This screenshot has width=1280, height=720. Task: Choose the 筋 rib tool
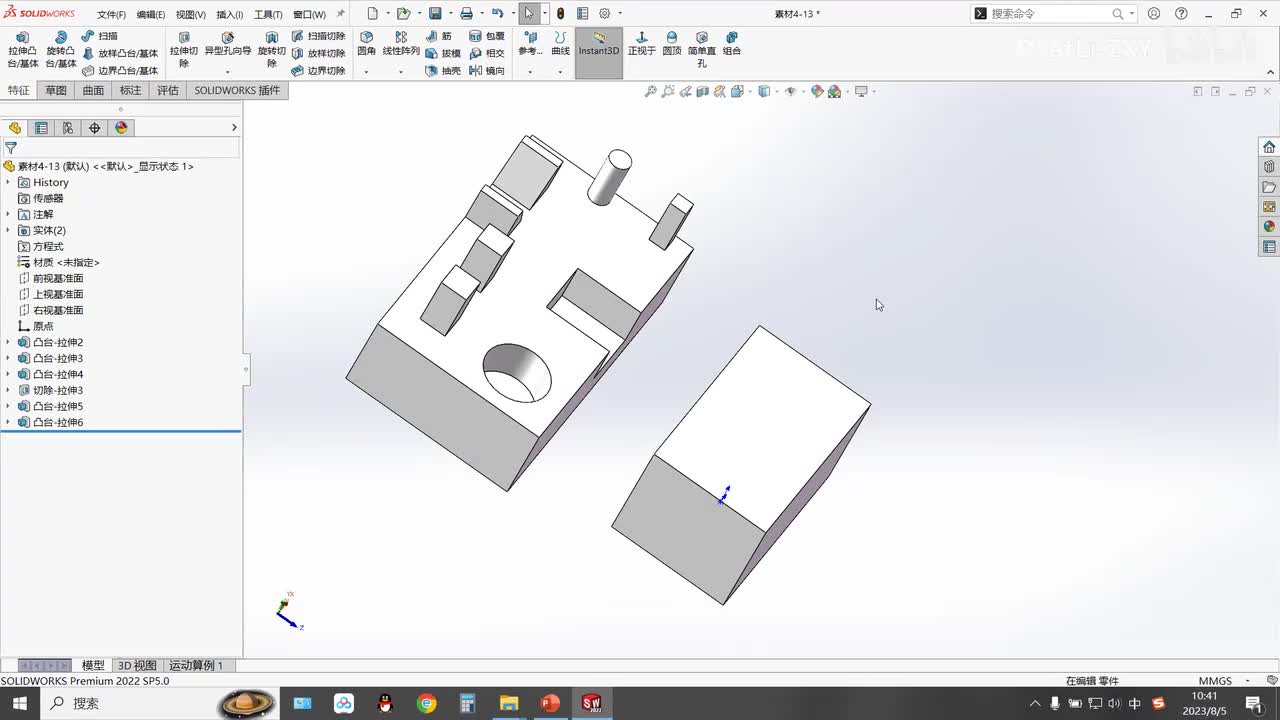[438, 36]
